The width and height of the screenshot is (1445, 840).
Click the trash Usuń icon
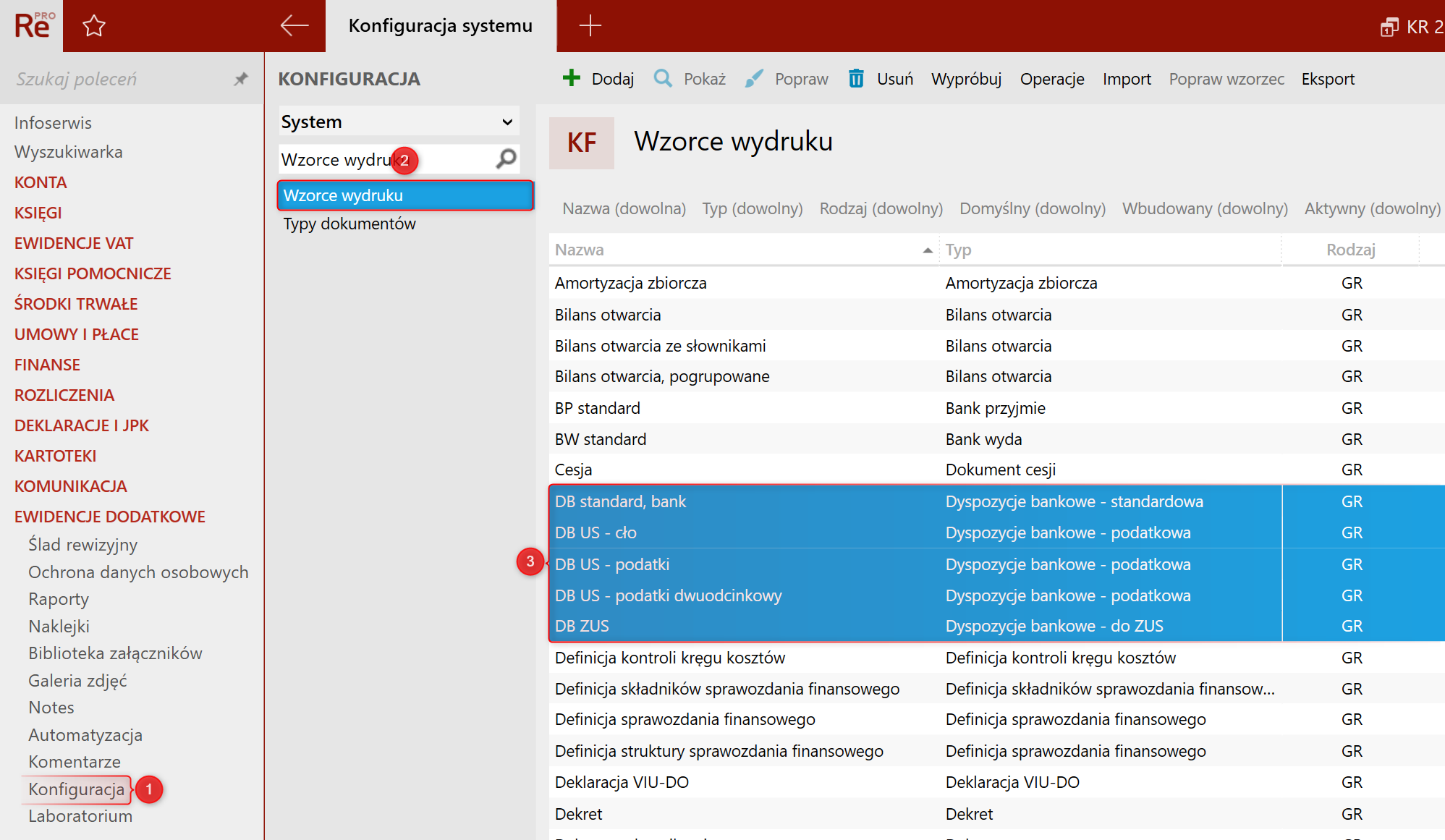click(x=856, y=78)
